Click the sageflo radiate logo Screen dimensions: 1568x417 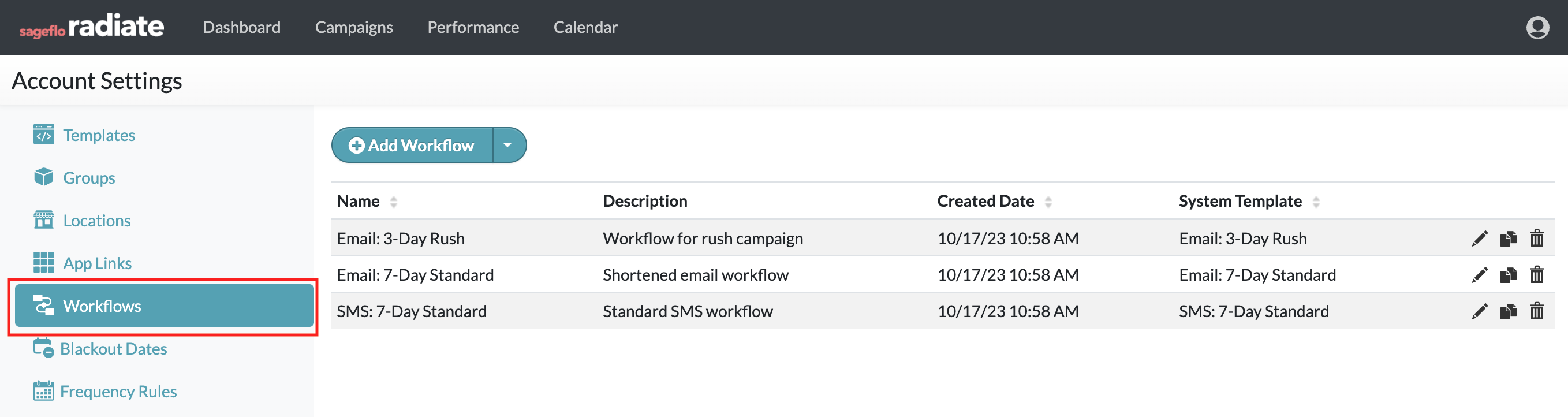[91, 27]
